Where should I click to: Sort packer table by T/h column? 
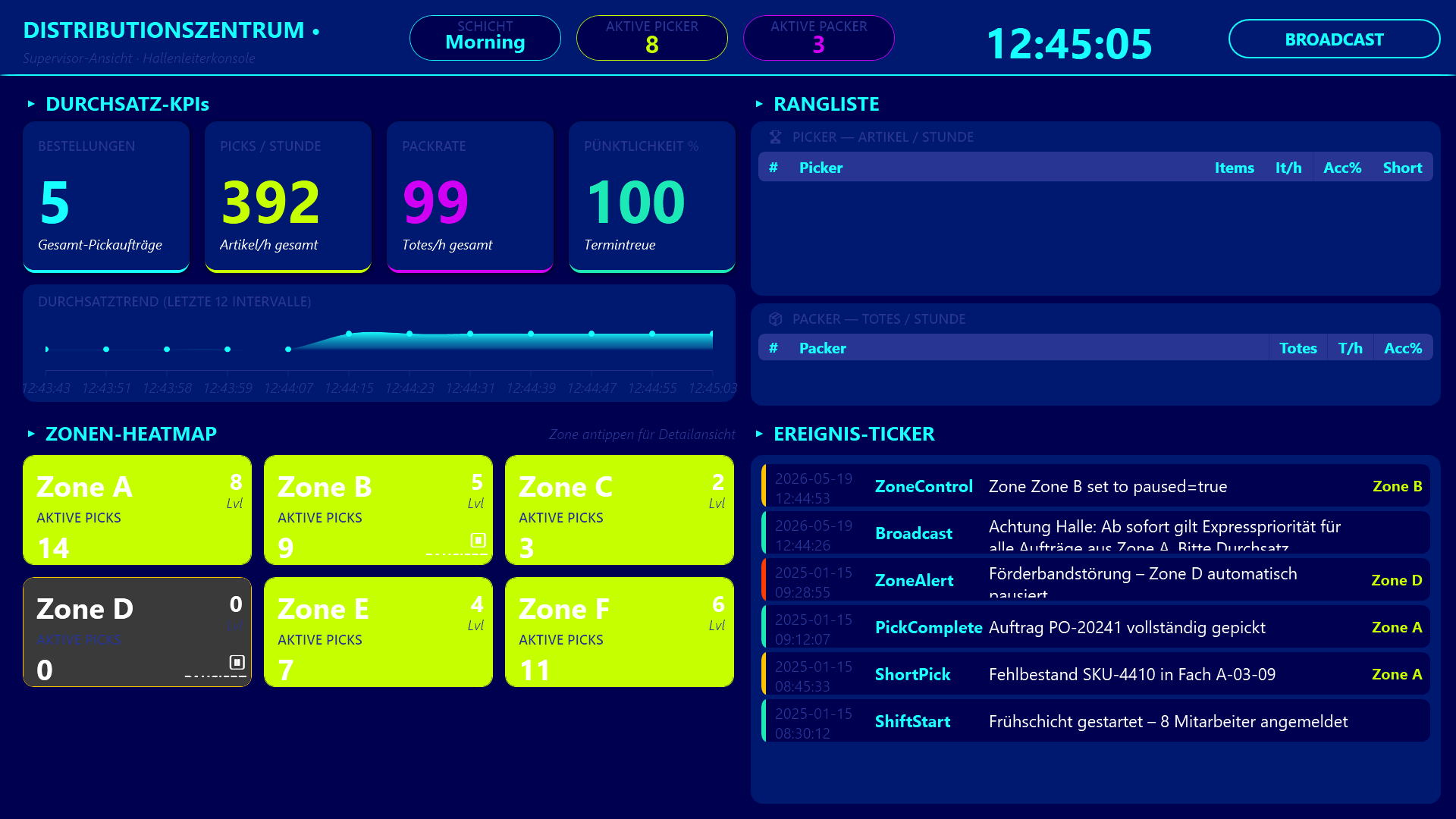(1350, 348)
